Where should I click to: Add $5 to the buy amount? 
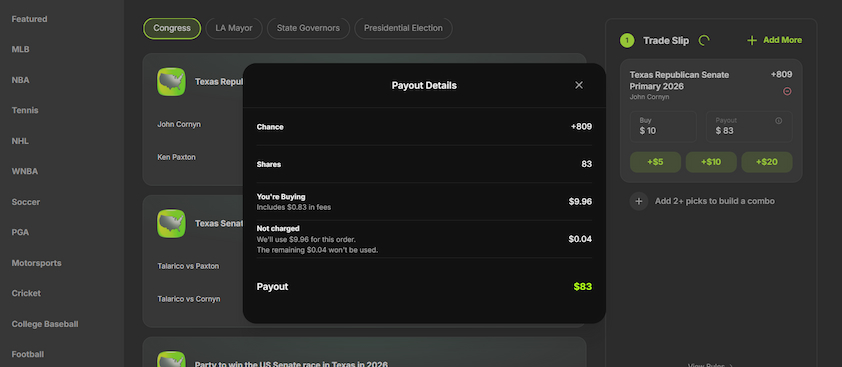pyautogui.click(x=655, y=162)
